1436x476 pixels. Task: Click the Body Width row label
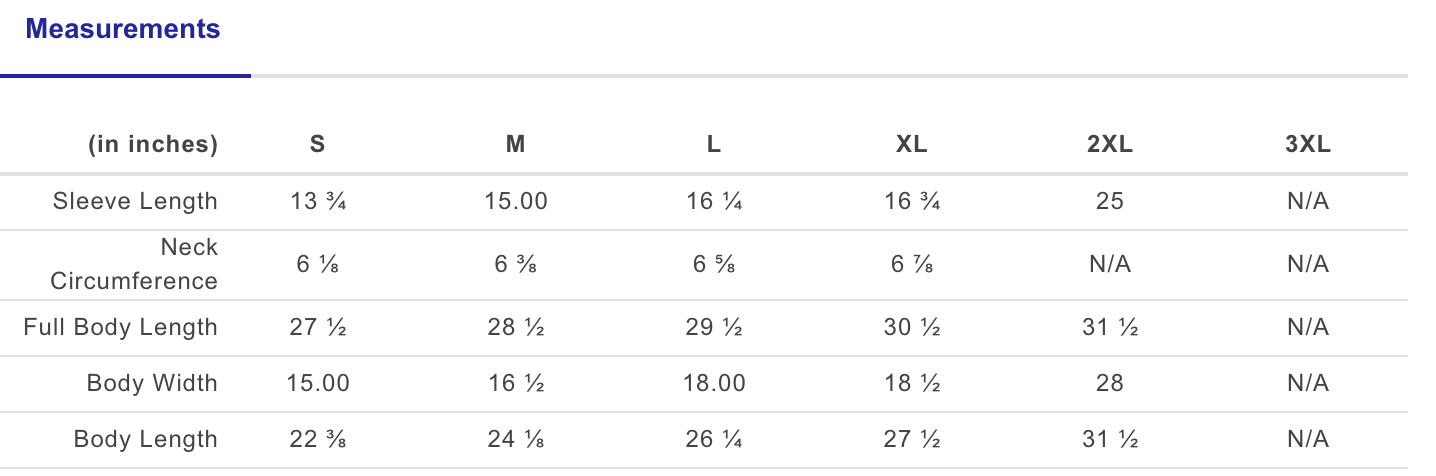click(x=152, y=383)
